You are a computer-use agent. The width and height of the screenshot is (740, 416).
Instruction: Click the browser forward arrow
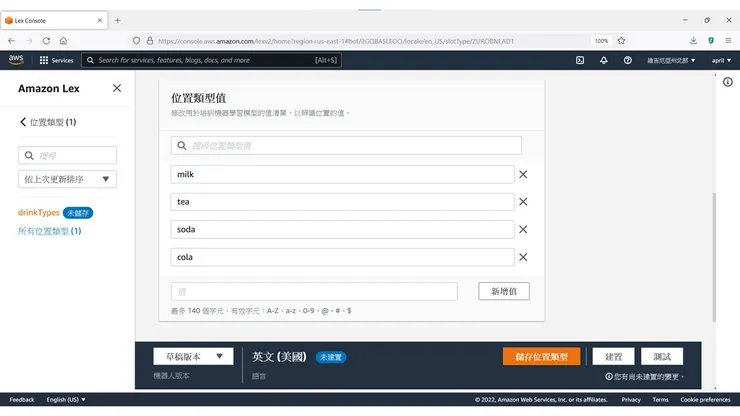pos(29,41)
